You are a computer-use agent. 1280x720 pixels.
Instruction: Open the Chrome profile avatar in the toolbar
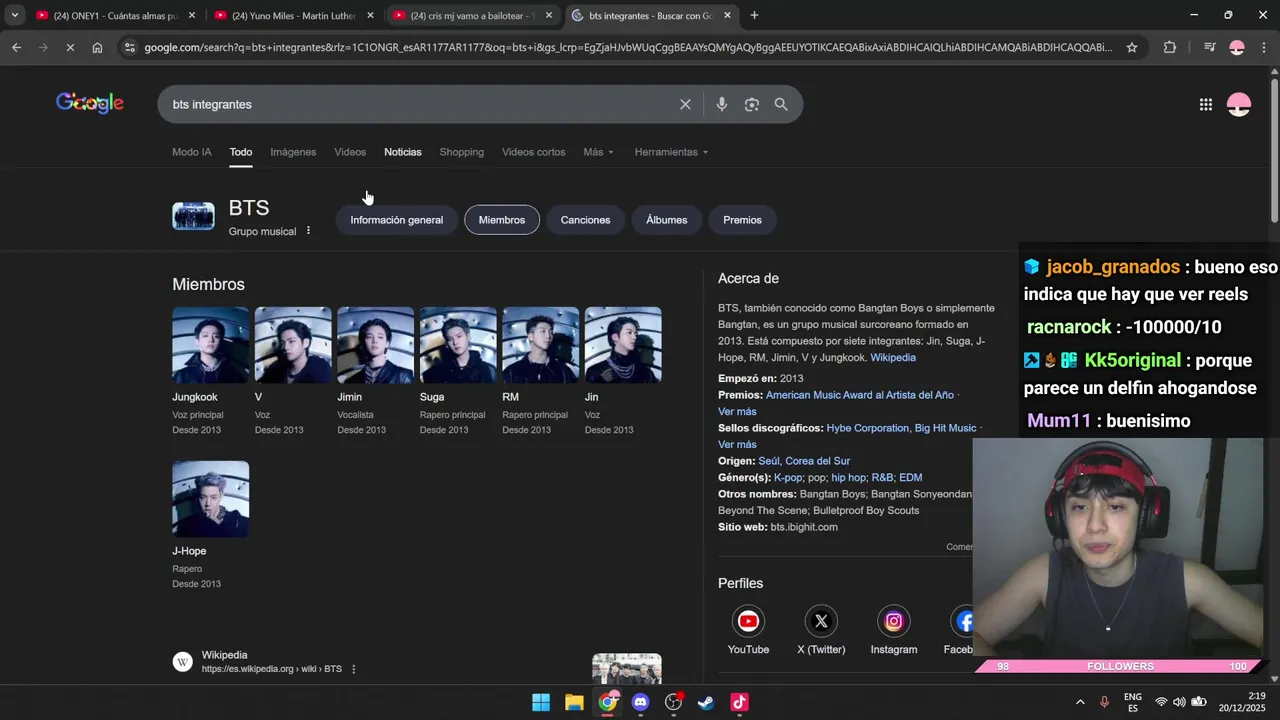pyautogui.click(x=1237, y=47)
